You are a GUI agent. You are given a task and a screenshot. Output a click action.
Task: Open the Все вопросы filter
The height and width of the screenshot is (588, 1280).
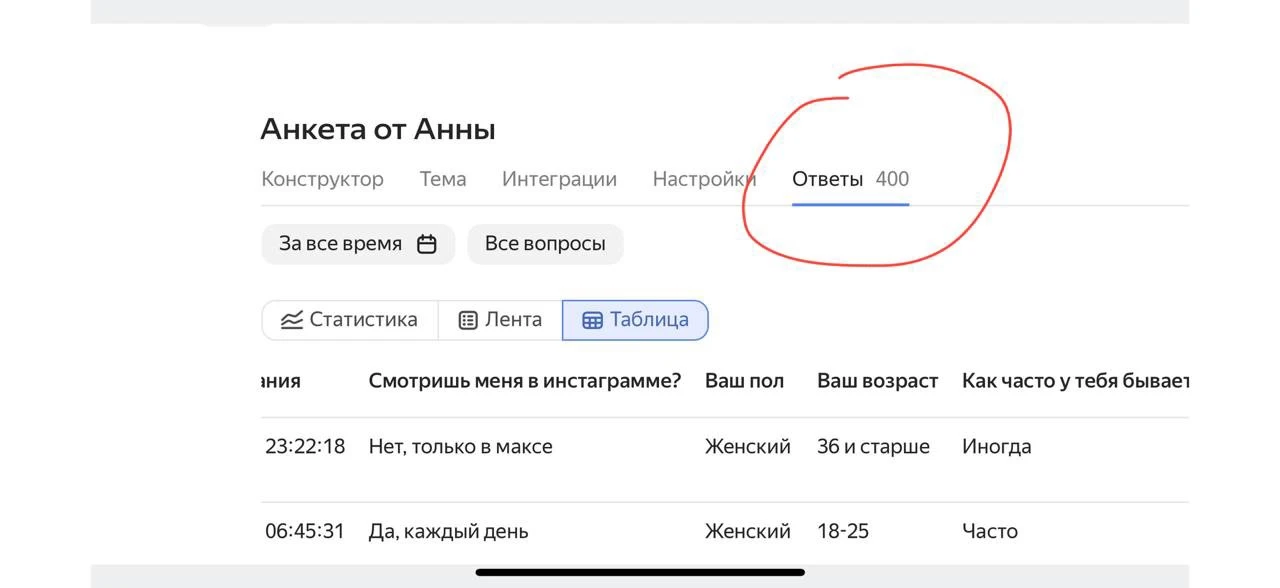(545, 244)
